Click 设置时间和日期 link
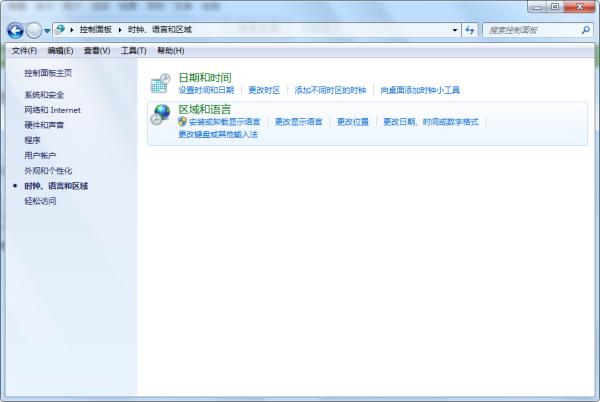 [x=206, y=90]
